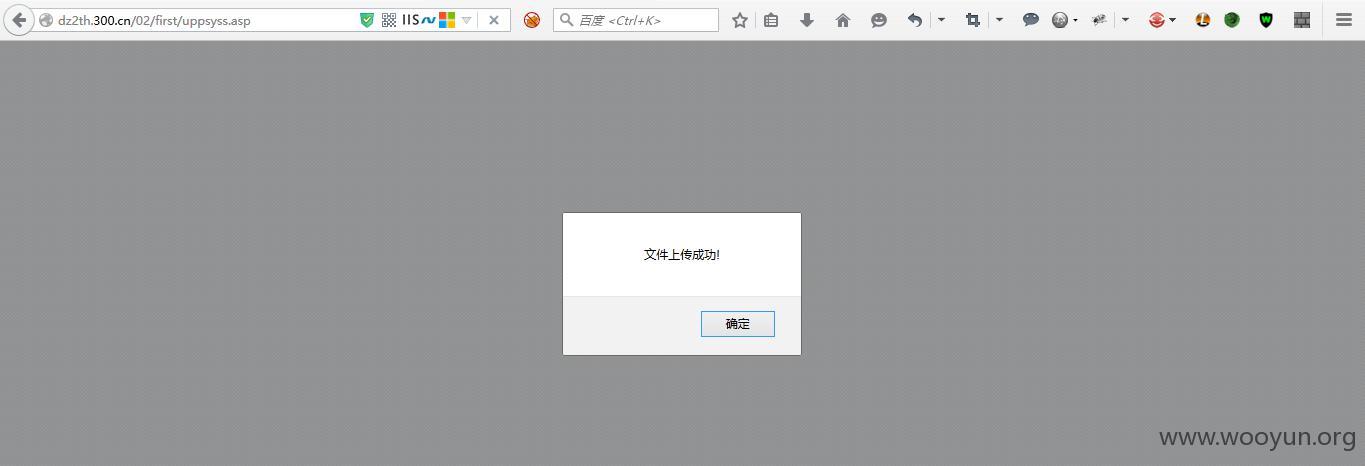Screen dimensions: 1365x466
Task: Click the red circular extension icon
Action: tap(1157, 20)
